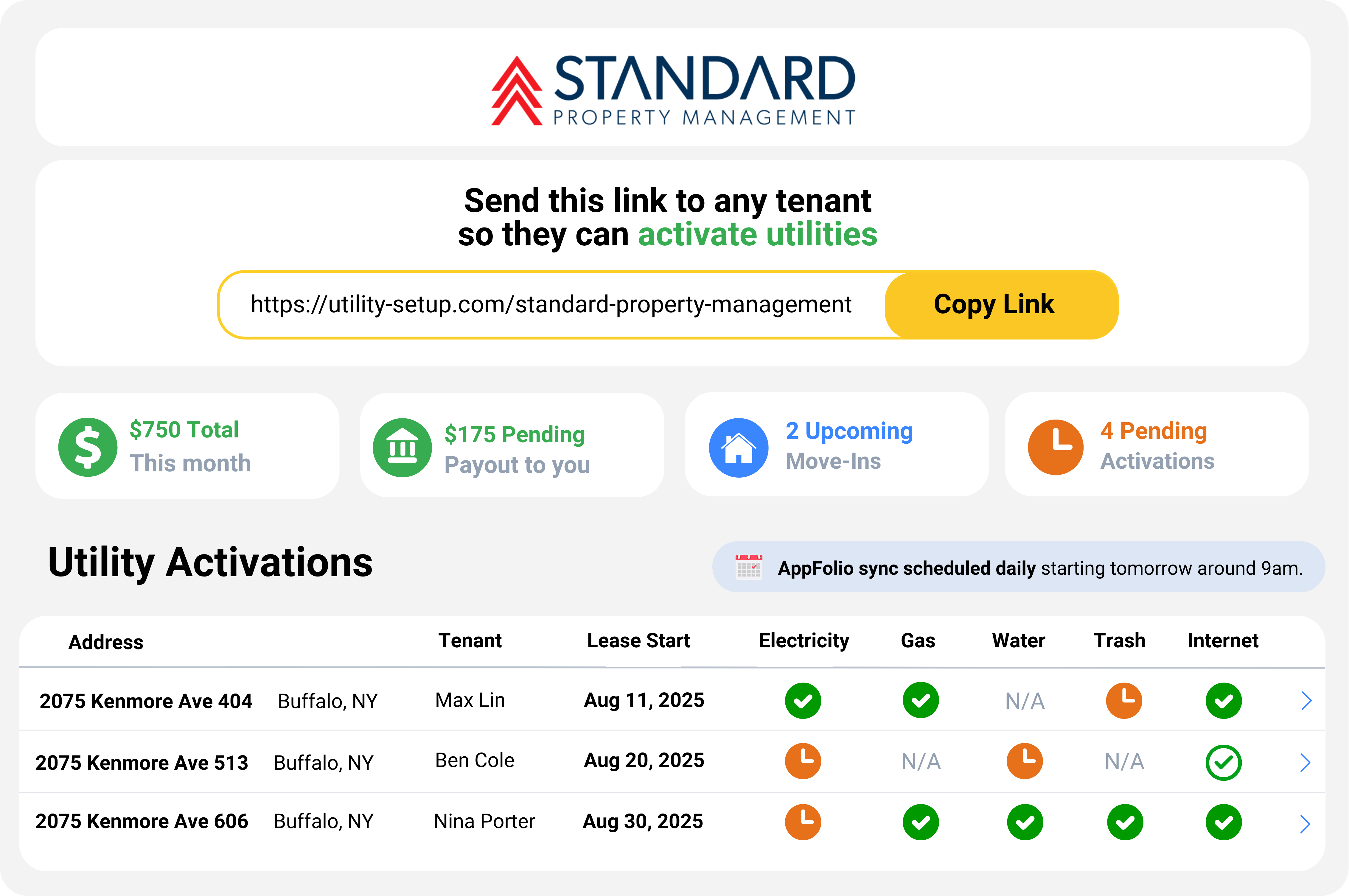The height and width of the screenshot is (896, 1349).
Task: Click the Electricity column header
Action: click(804, 641)
